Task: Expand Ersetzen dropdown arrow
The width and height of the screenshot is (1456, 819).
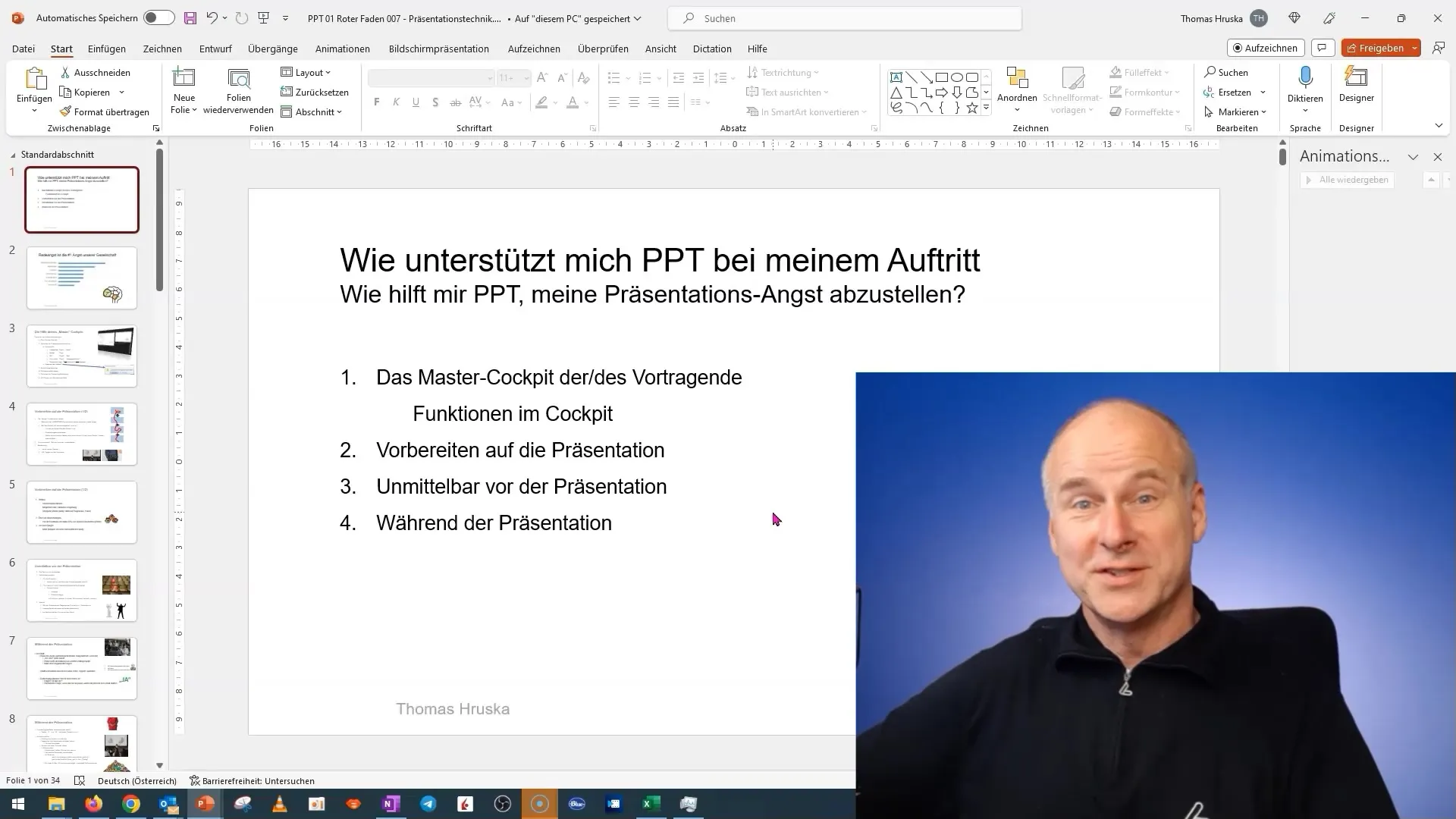Action: click(x=1263, y=93)
